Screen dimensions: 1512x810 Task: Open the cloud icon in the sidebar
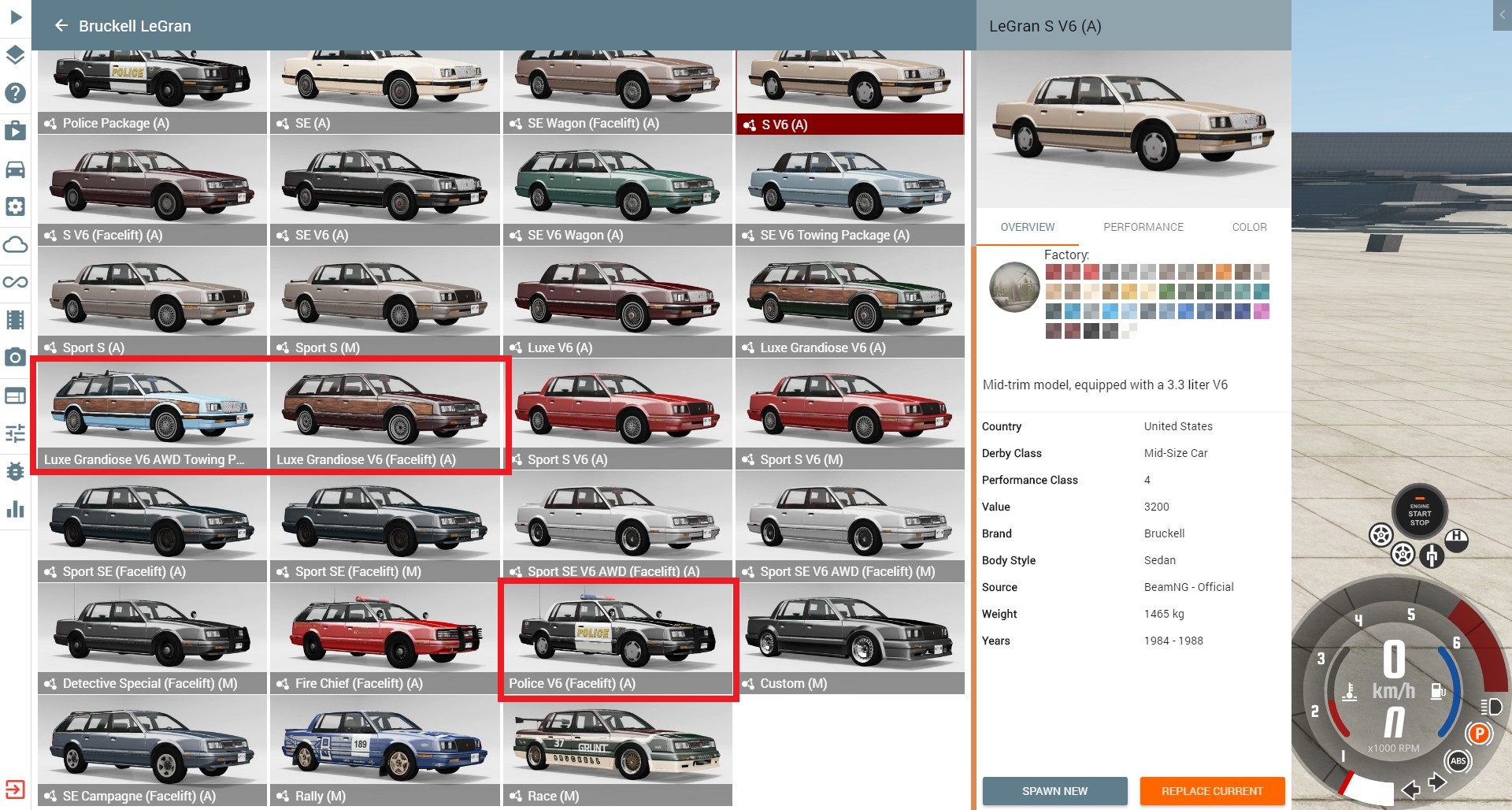(16, 244)
